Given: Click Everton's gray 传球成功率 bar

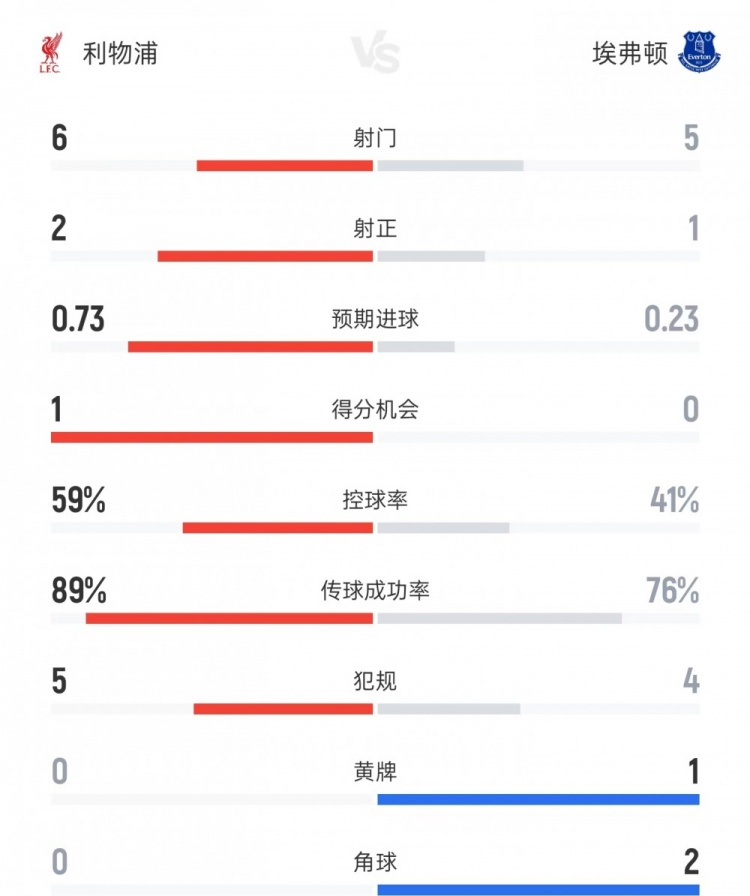Looking at the screenshot, I should (499, 618).
